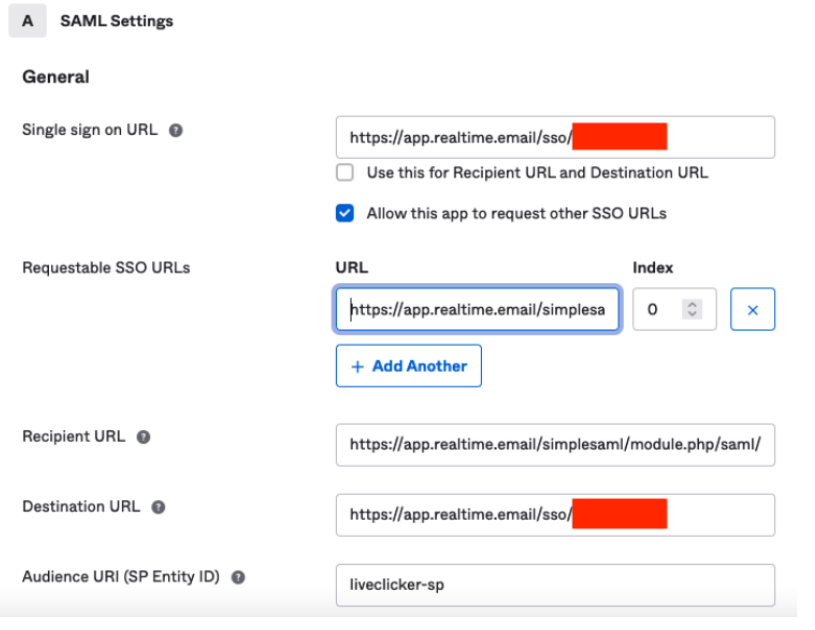The image size is (815, 630).
Task: Click inside the Index number field
Action: pos(660,310)
